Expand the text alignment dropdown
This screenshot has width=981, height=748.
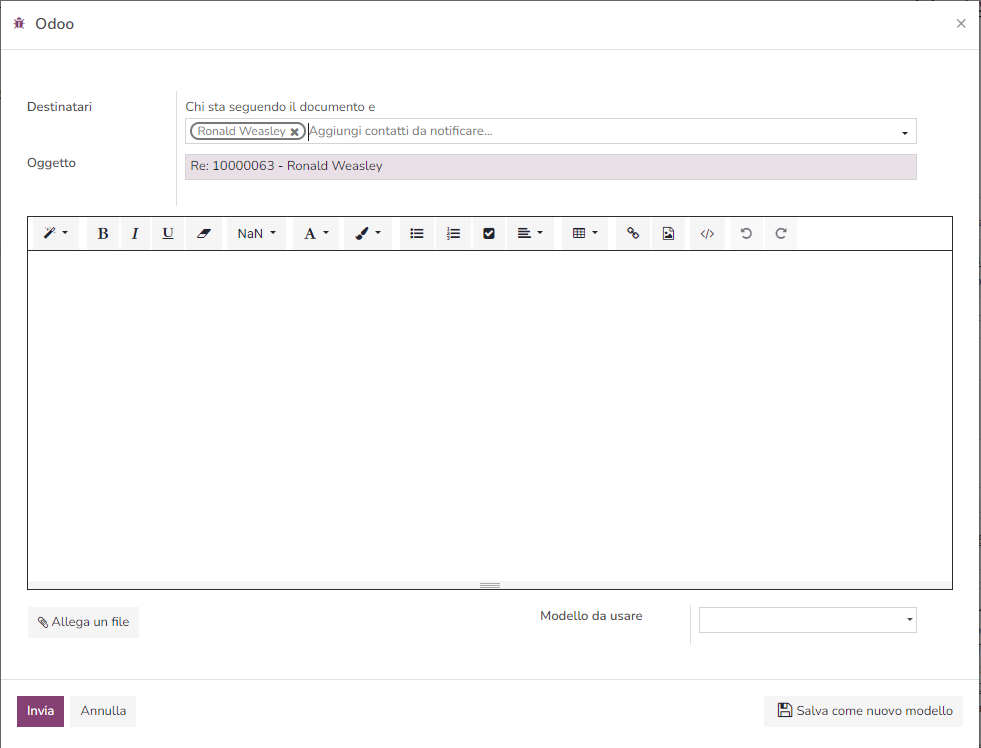528,233
